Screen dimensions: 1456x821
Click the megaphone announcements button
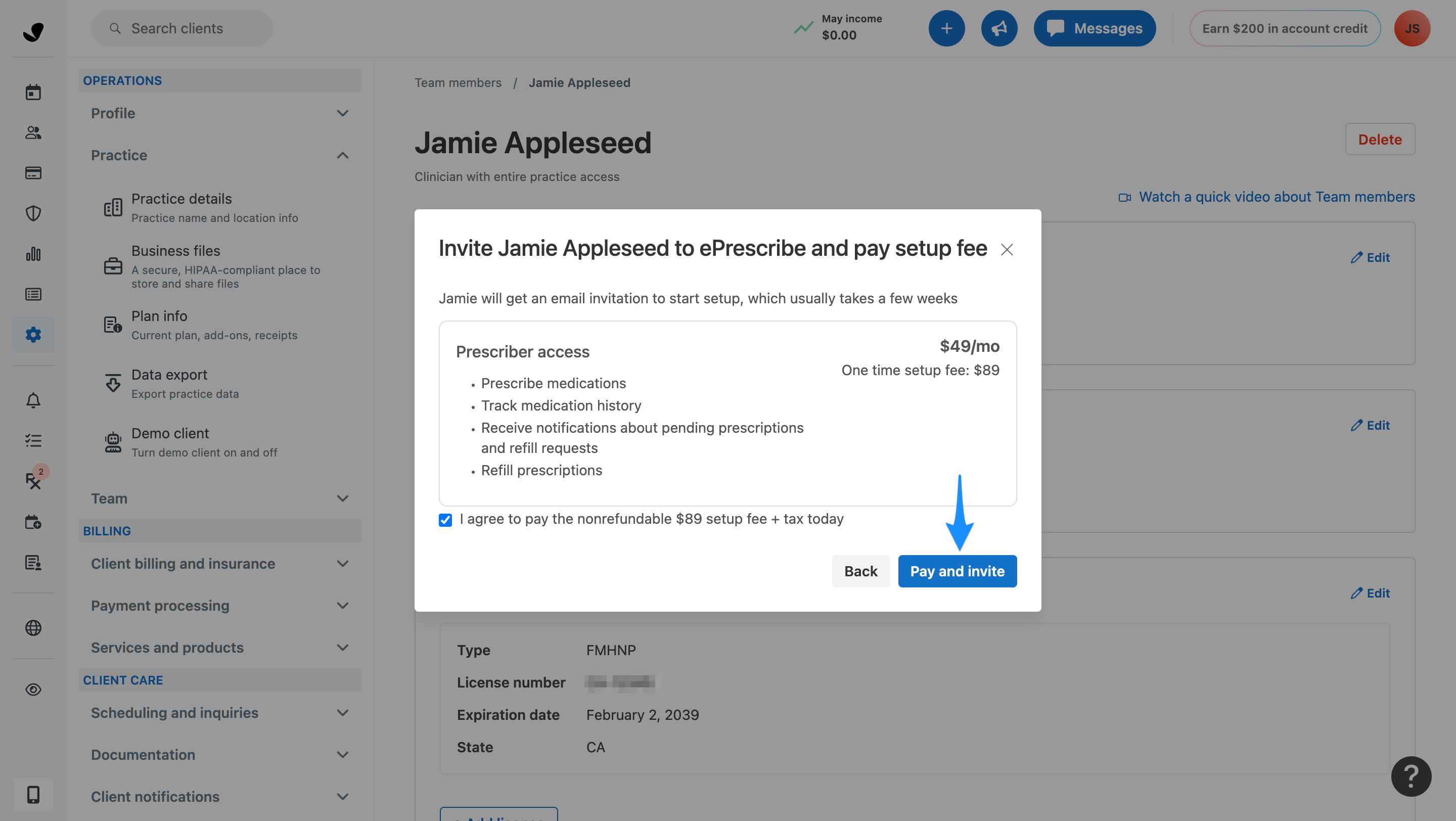(999, 28)
